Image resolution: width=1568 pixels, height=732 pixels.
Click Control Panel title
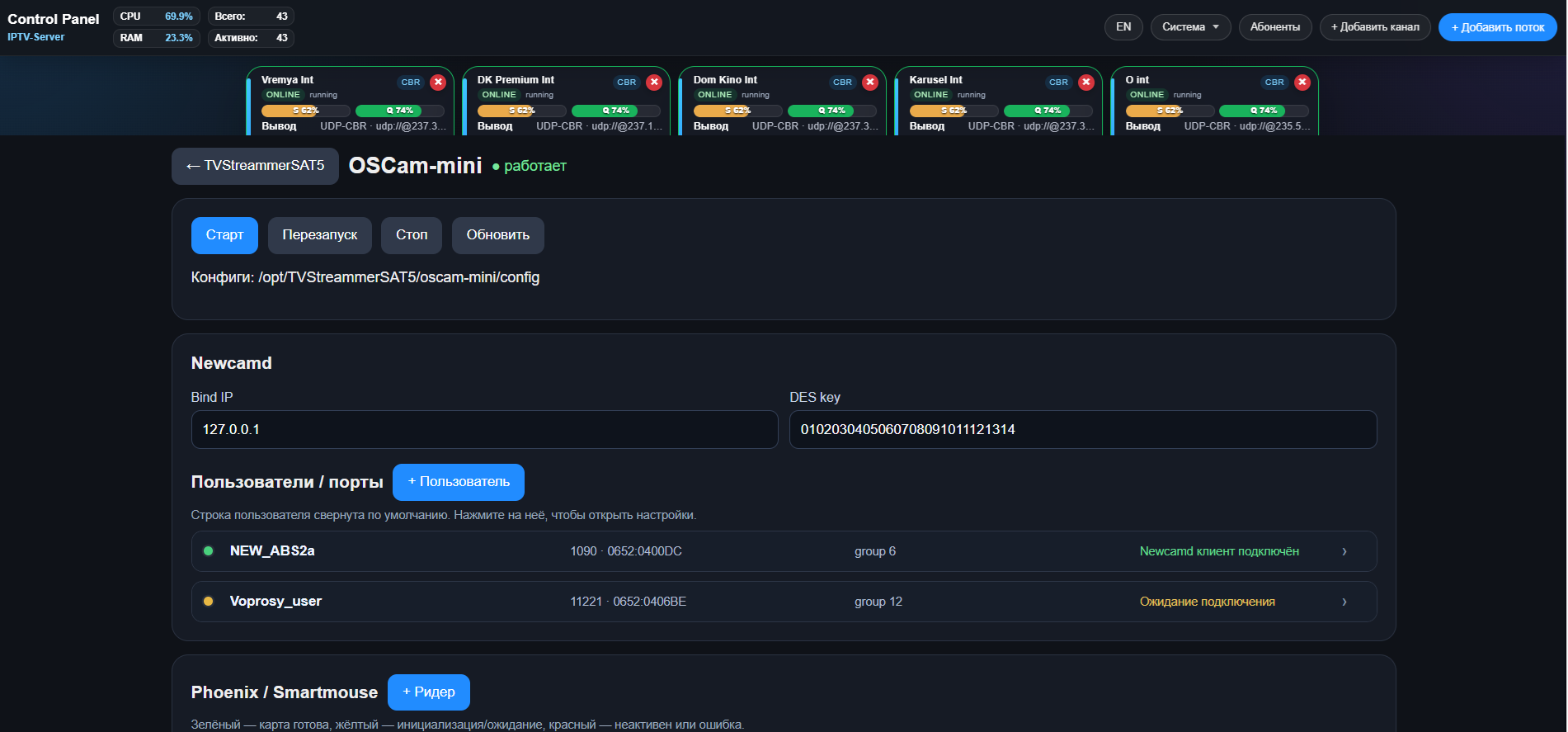(x=54, y=19)
